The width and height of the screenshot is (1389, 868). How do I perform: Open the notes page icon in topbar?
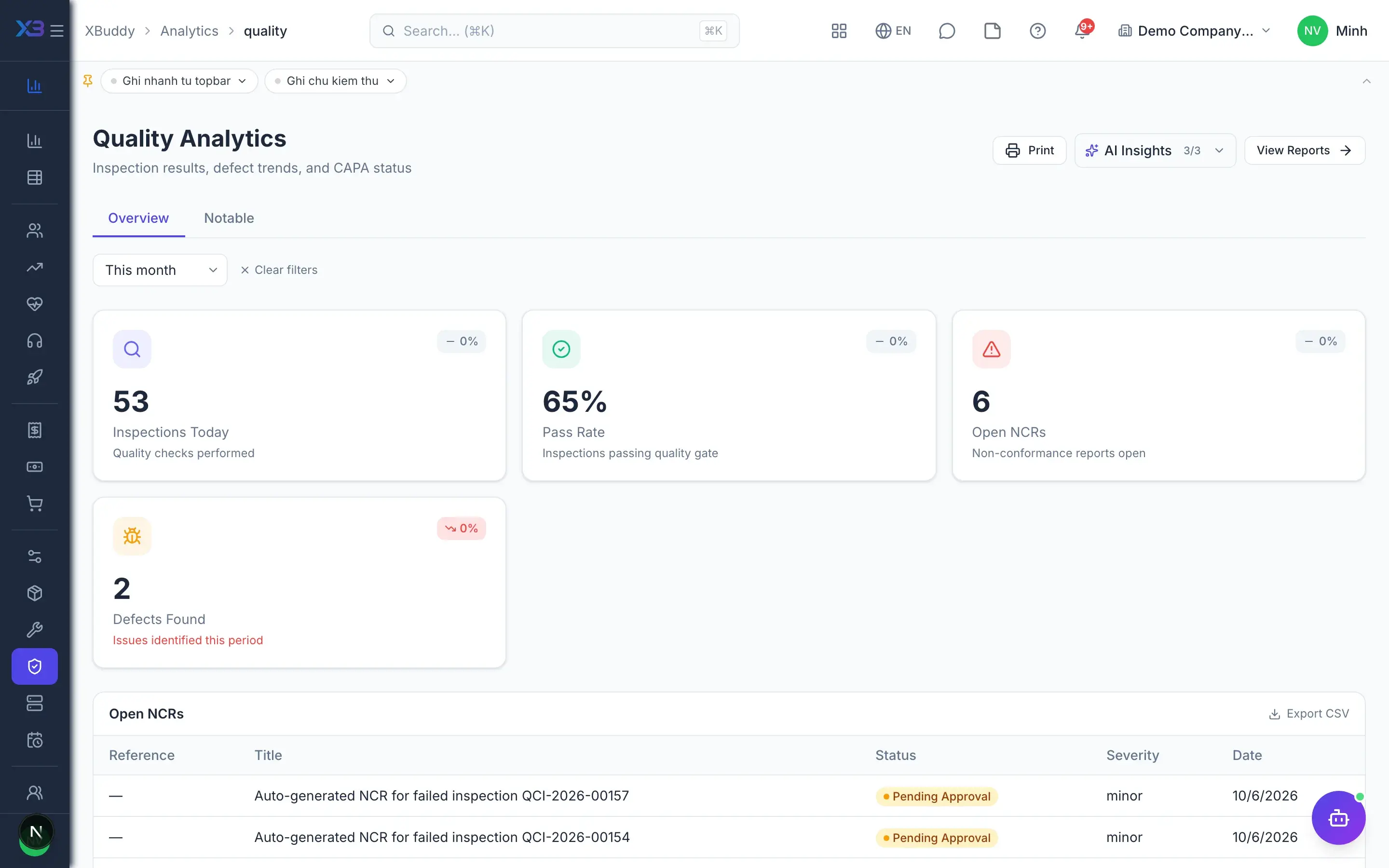[x=992, y=31]
